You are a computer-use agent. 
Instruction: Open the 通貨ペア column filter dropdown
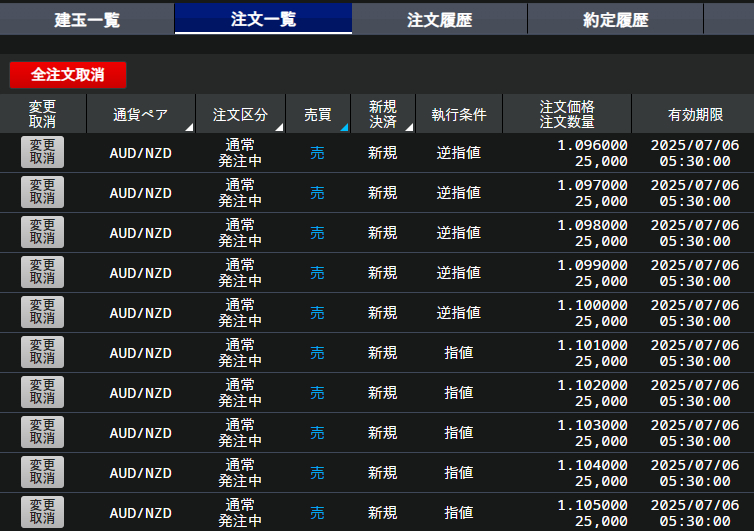189,127
